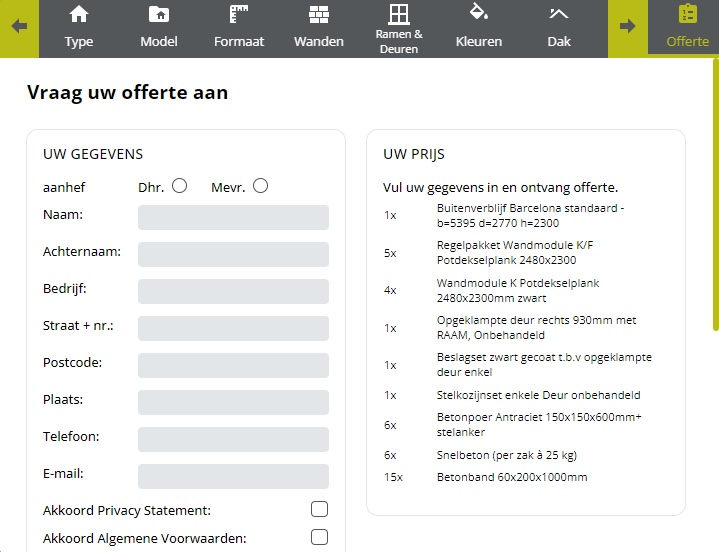Screen dimensions: 719x552
Task: Select the Kleuren paint bucket icon
Action: (478, 12)
